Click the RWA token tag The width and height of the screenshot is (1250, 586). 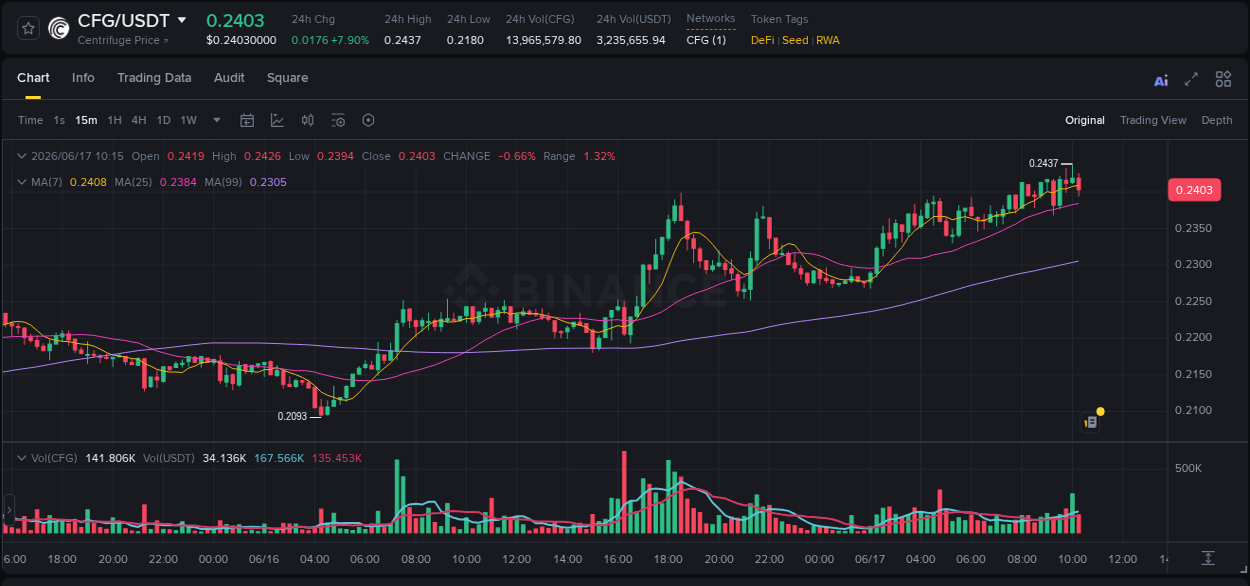click(x=828, y=40)
